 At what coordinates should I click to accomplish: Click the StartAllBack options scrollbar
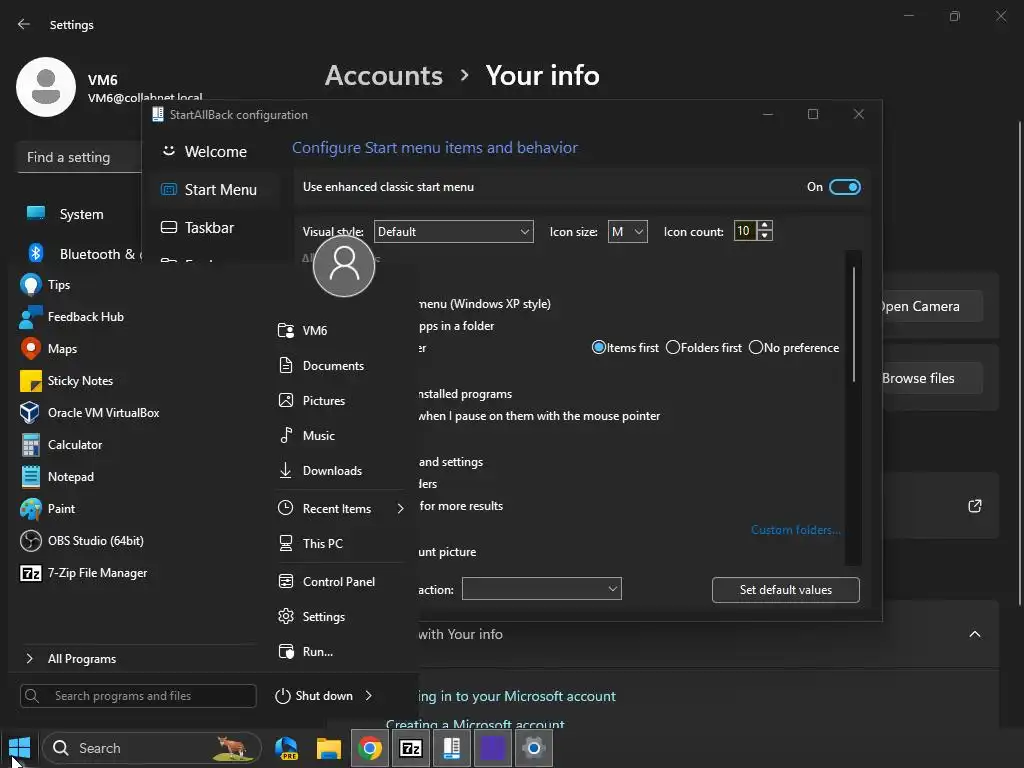[x=854, y=323]
